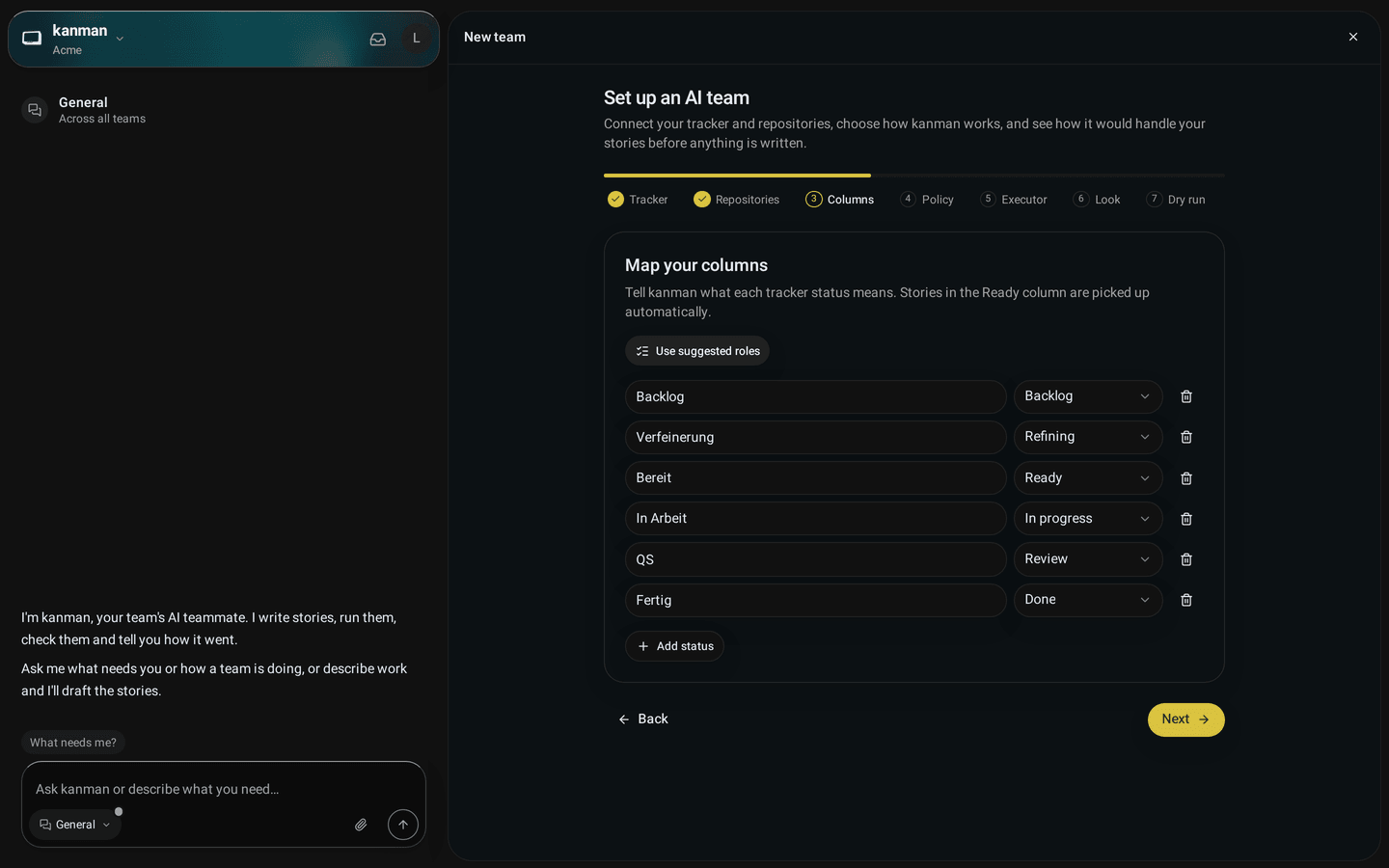
Task: Go to the Repositories step
Action: [x=736, y=200]
